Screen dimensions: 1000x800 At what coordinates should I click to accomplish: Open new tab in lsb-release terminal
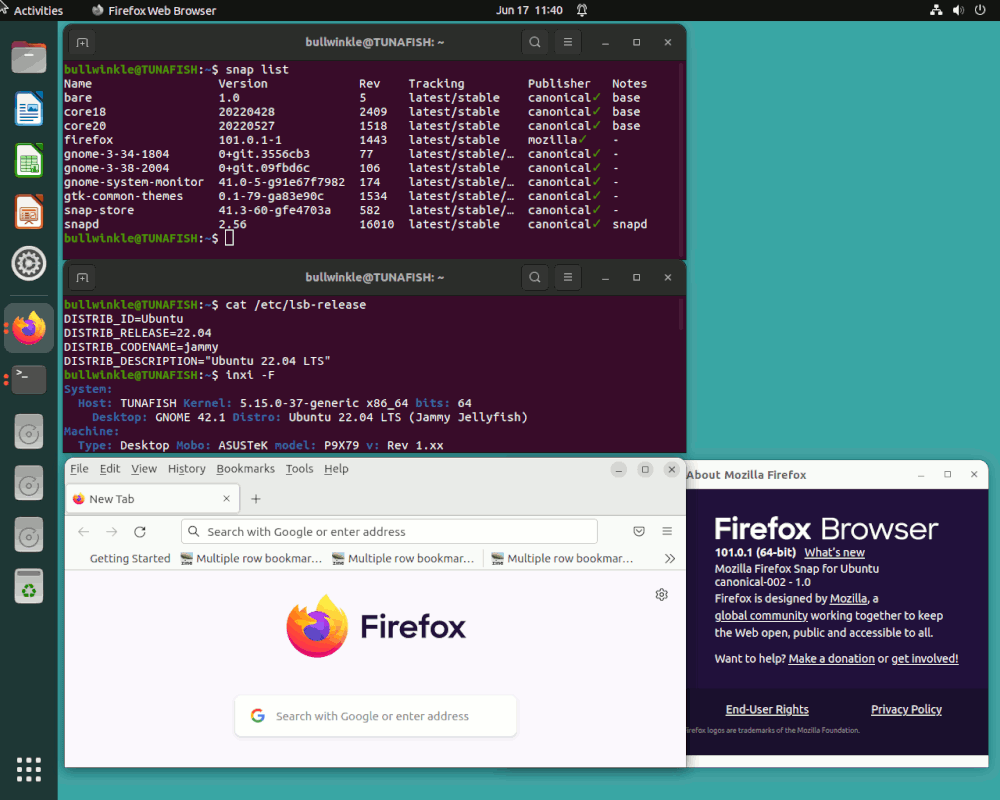[82, 278]
